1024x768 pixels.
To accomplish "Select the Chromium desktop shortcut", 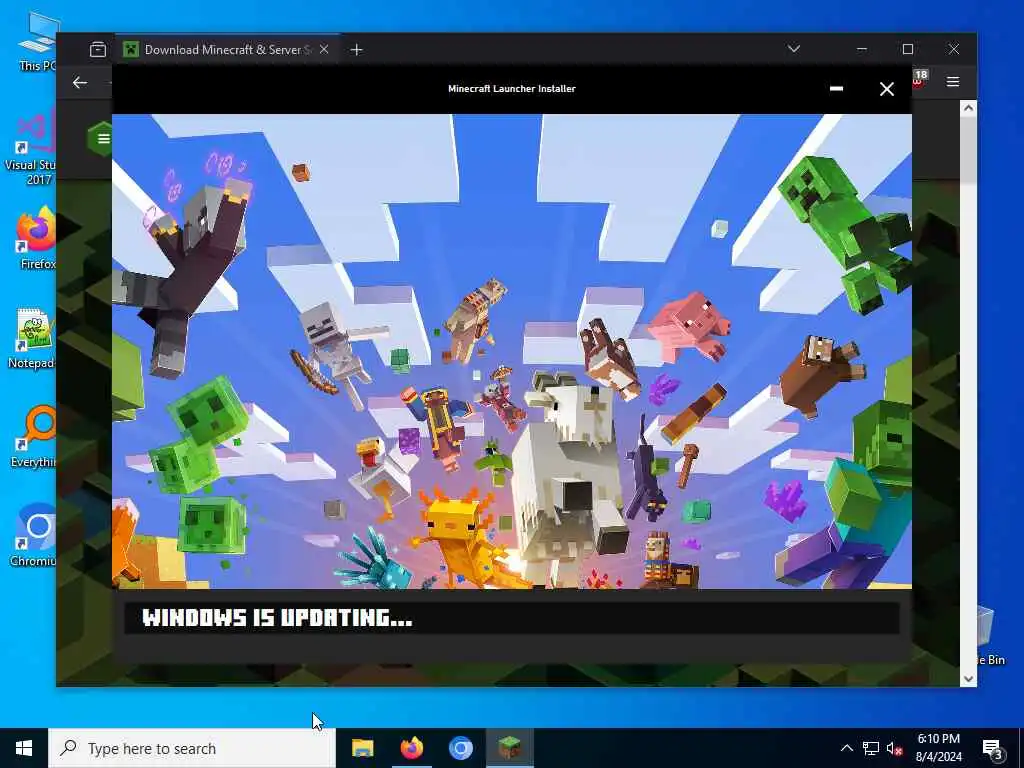I will [34, 536].
